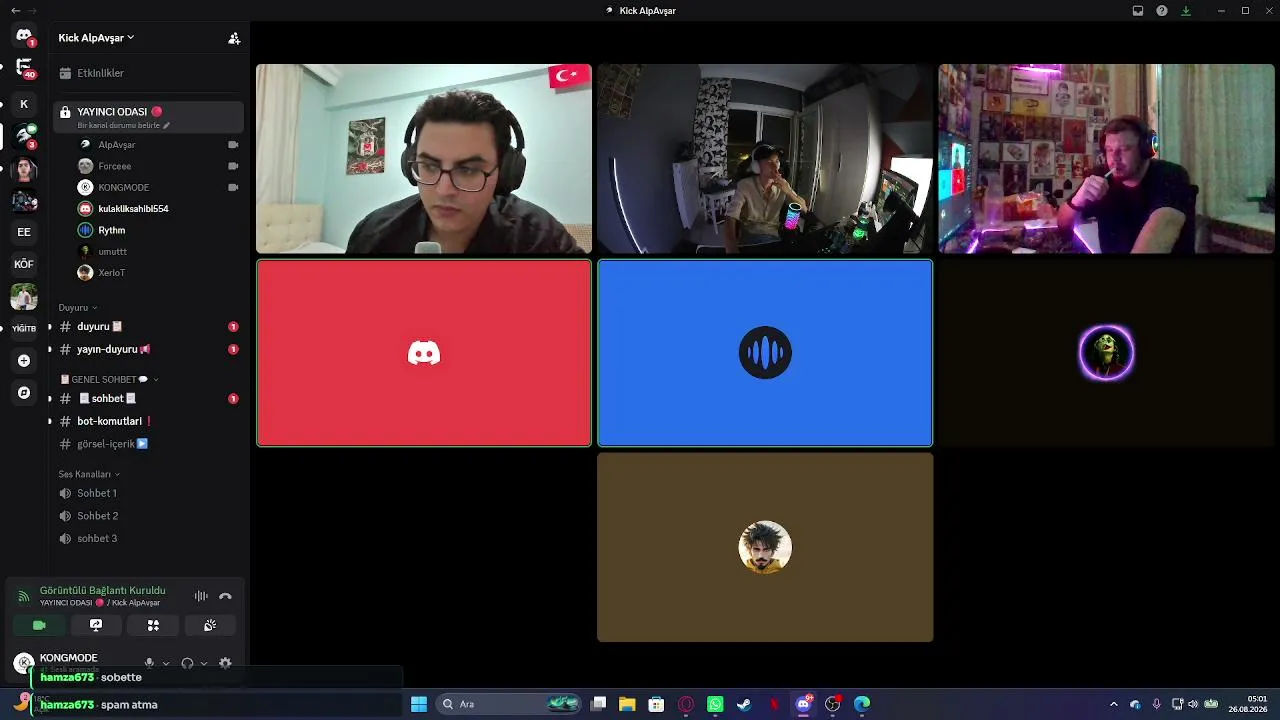1280x720 pixels.
Task: Open the soundboard button
Action: click(x=210, y=625)
